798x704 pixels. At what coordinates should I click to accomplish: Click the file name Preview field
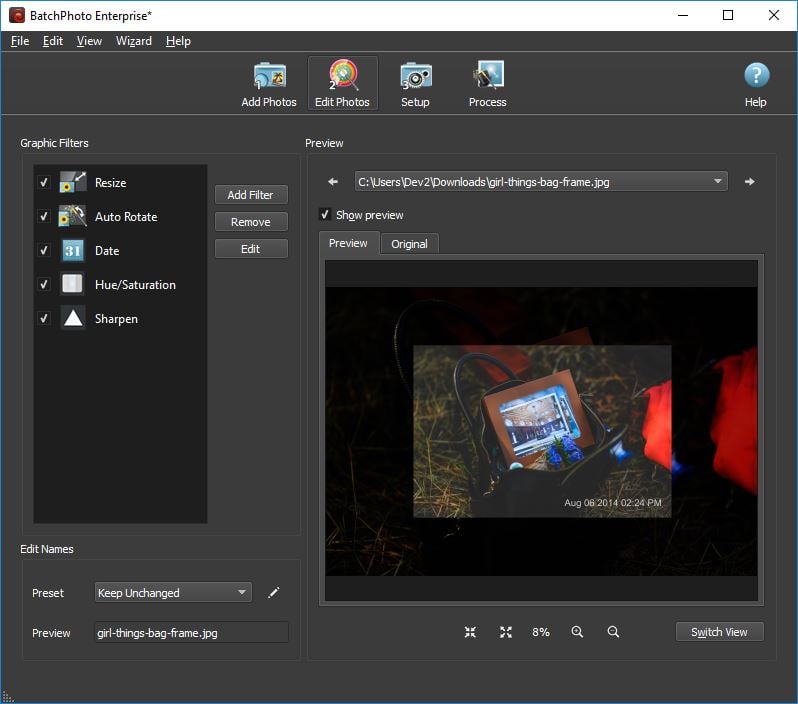191,633
